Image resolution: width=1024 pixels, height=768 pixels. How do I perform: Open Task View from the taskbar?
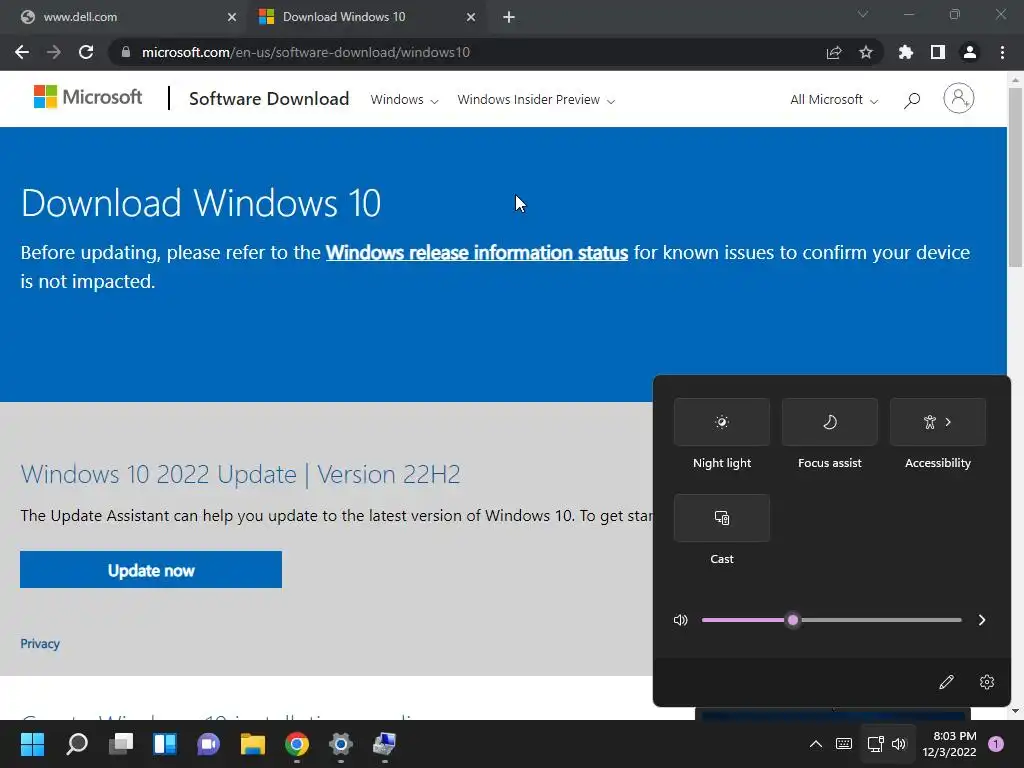coord(121,744)
